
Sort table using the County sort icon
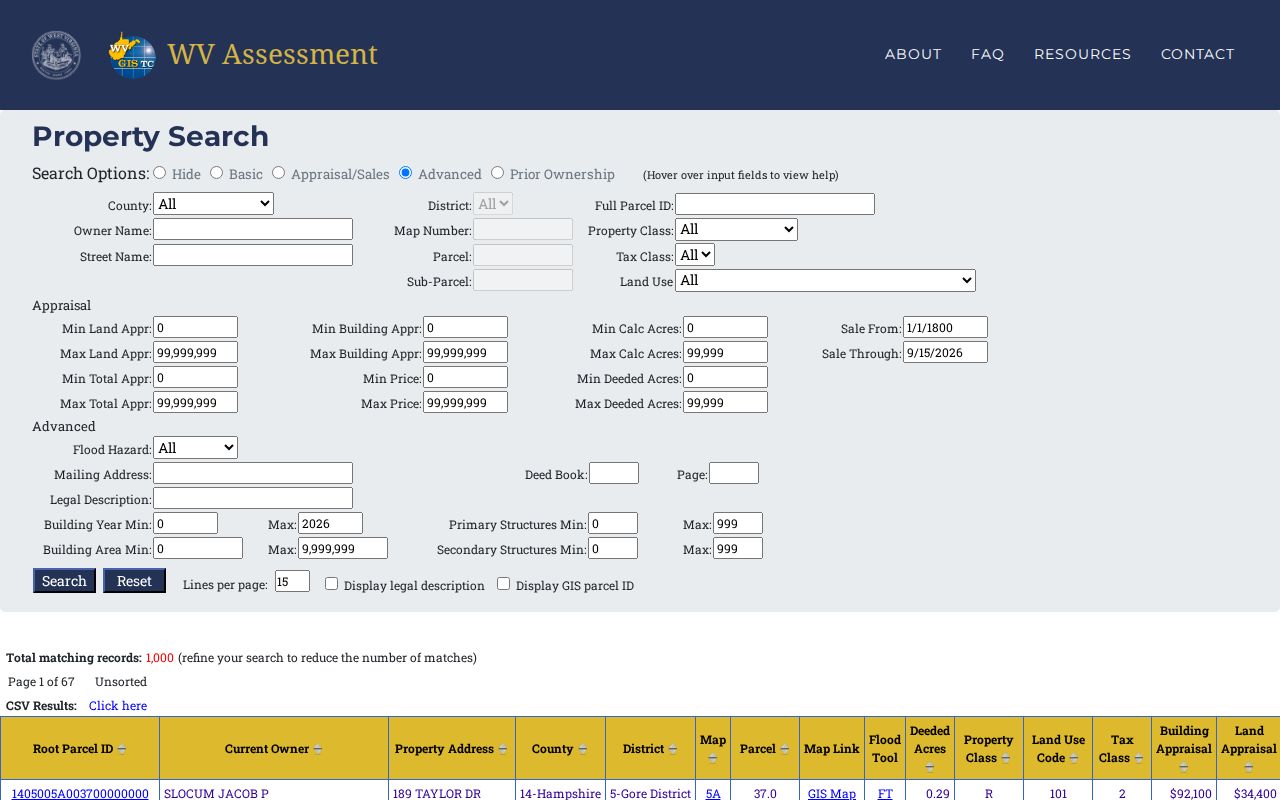tap(582, 749)
